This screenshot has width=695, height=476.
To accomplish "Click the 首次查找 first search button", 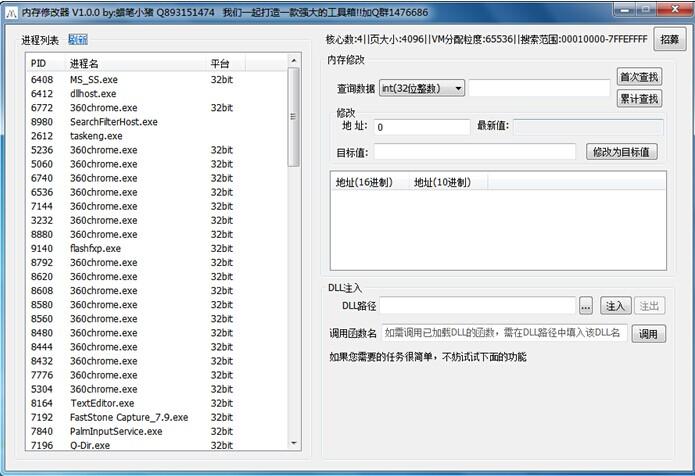I will point(639,77).
